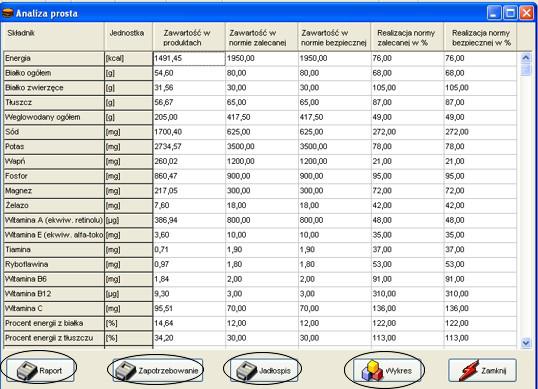Click the red lightning Zamknij icon
The width and height of the screenshot is (538, 389).
click(x=469, y=370)
